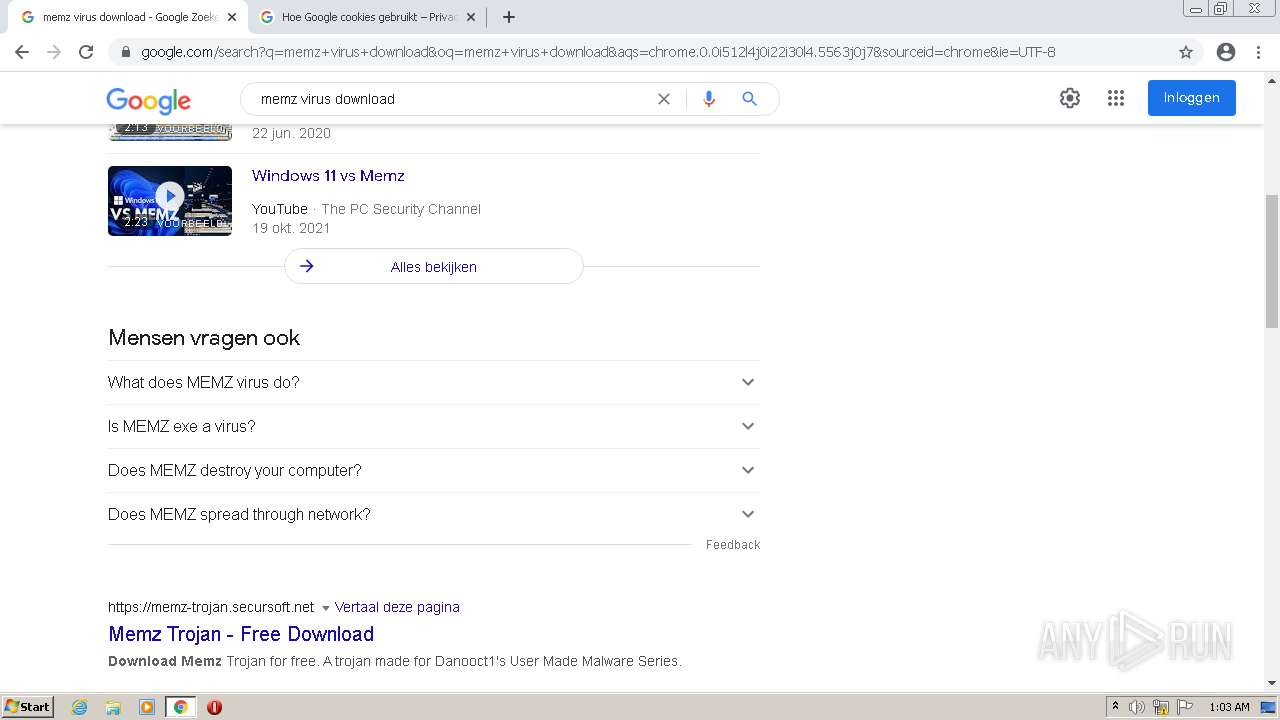
Task: Open Chrome three-dot menu
Action: pos(1258,52)
